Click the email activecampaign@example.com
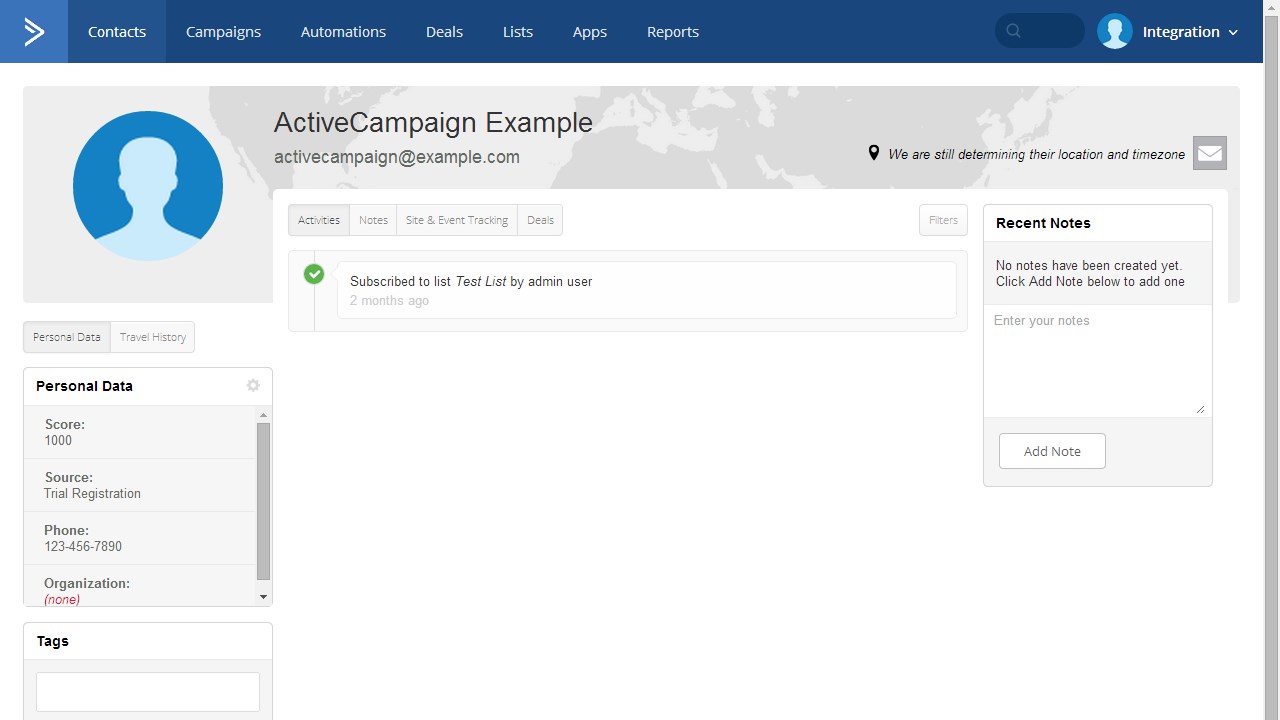This screenshot has width=1280, height=720. [x=397, y=157]
